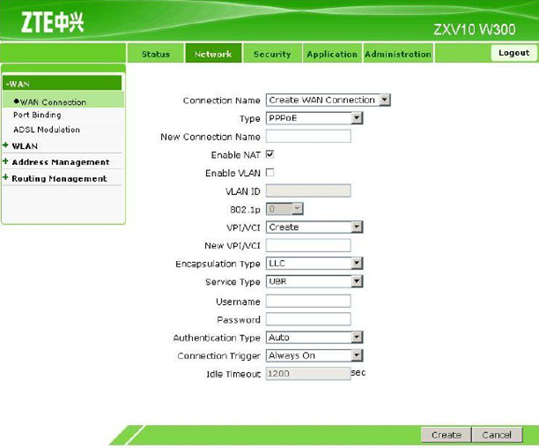Click the Username input field
The image size is (539, 448).
pos(308,301)
